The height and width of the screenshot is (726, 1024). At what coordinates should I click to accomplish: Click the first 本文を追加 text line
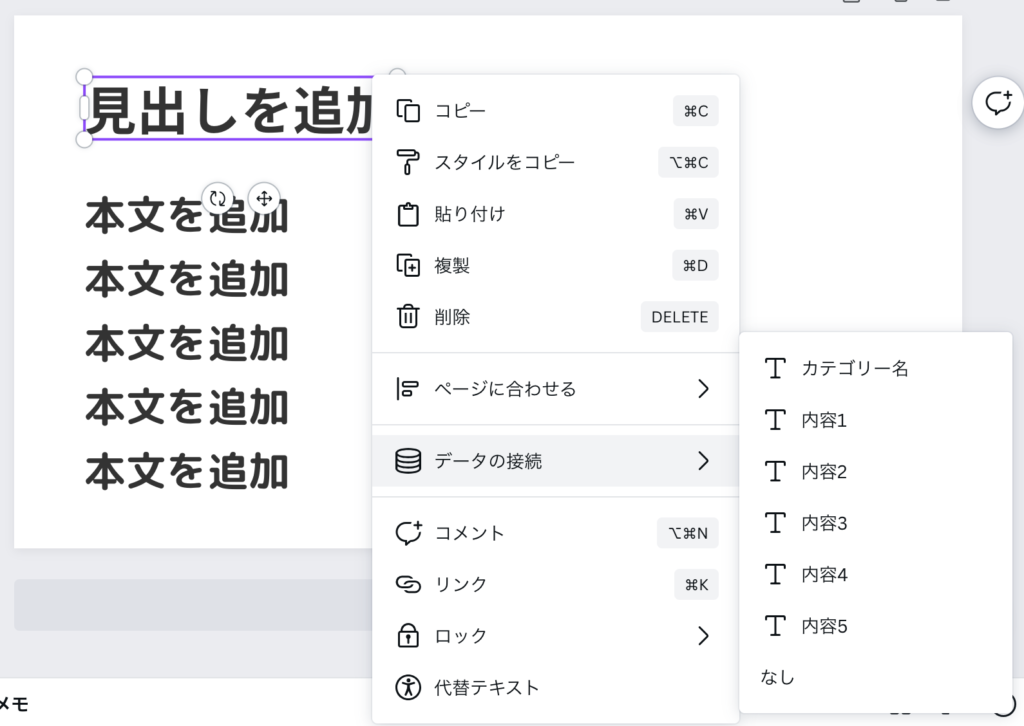pyautogui.click(x=186, y=216)
